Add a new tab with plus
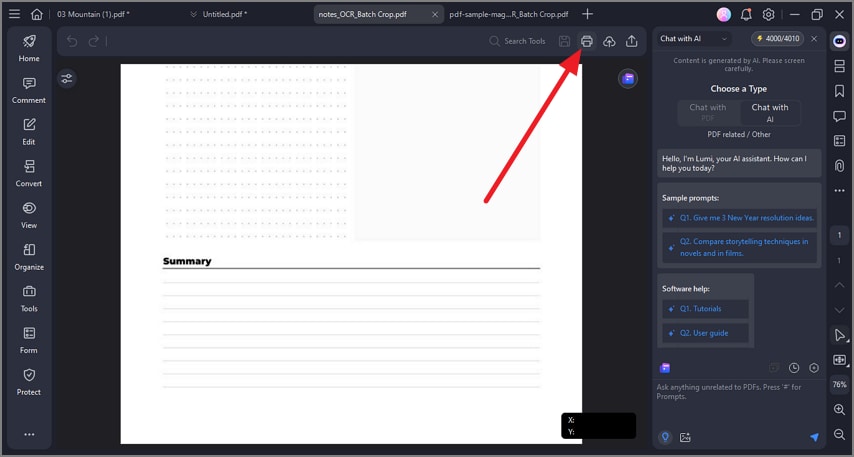The height and width of the screenshot is (457, 854). pos(587,14)
